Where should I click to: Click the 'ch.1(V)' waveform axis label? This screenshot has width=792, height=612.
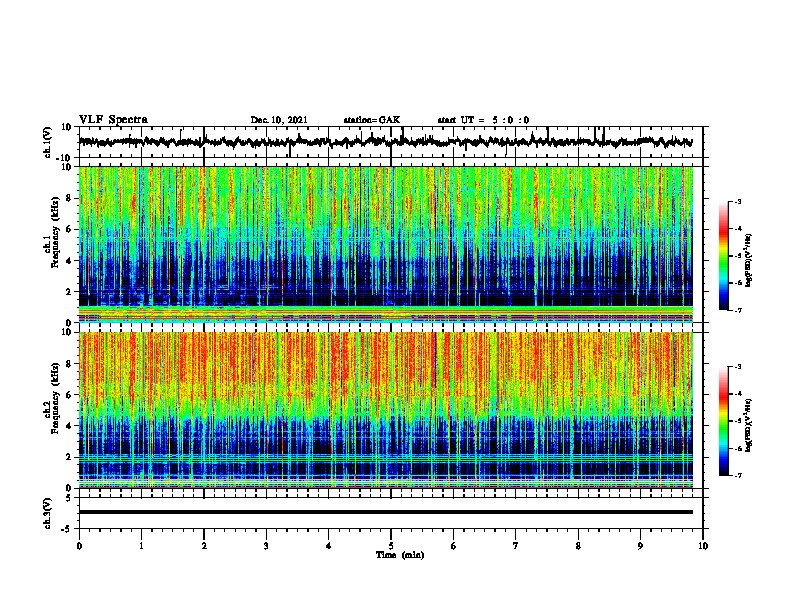tap(48, 142)
